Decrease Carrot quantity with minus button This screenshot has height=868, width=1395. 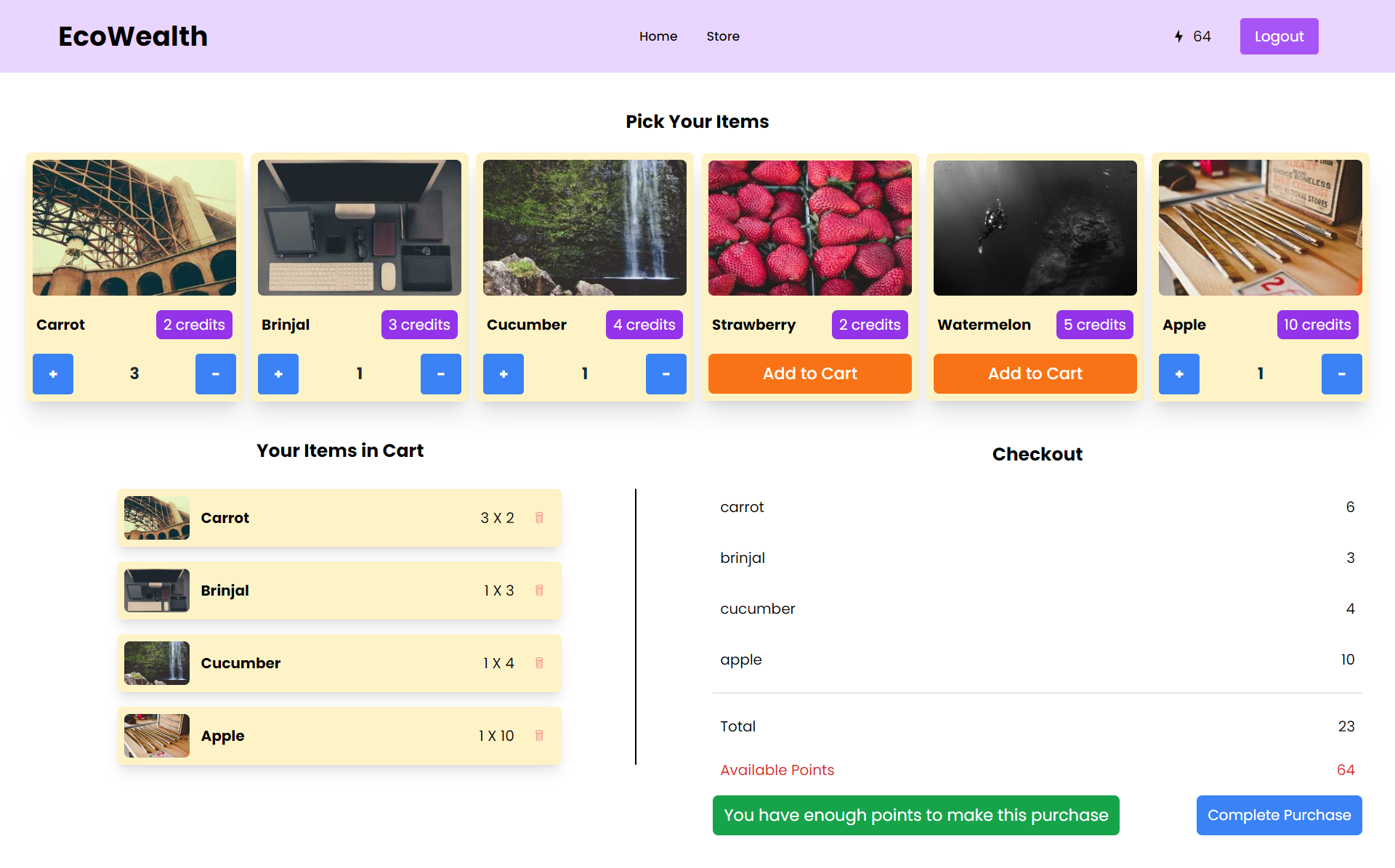tap(215, 374)
